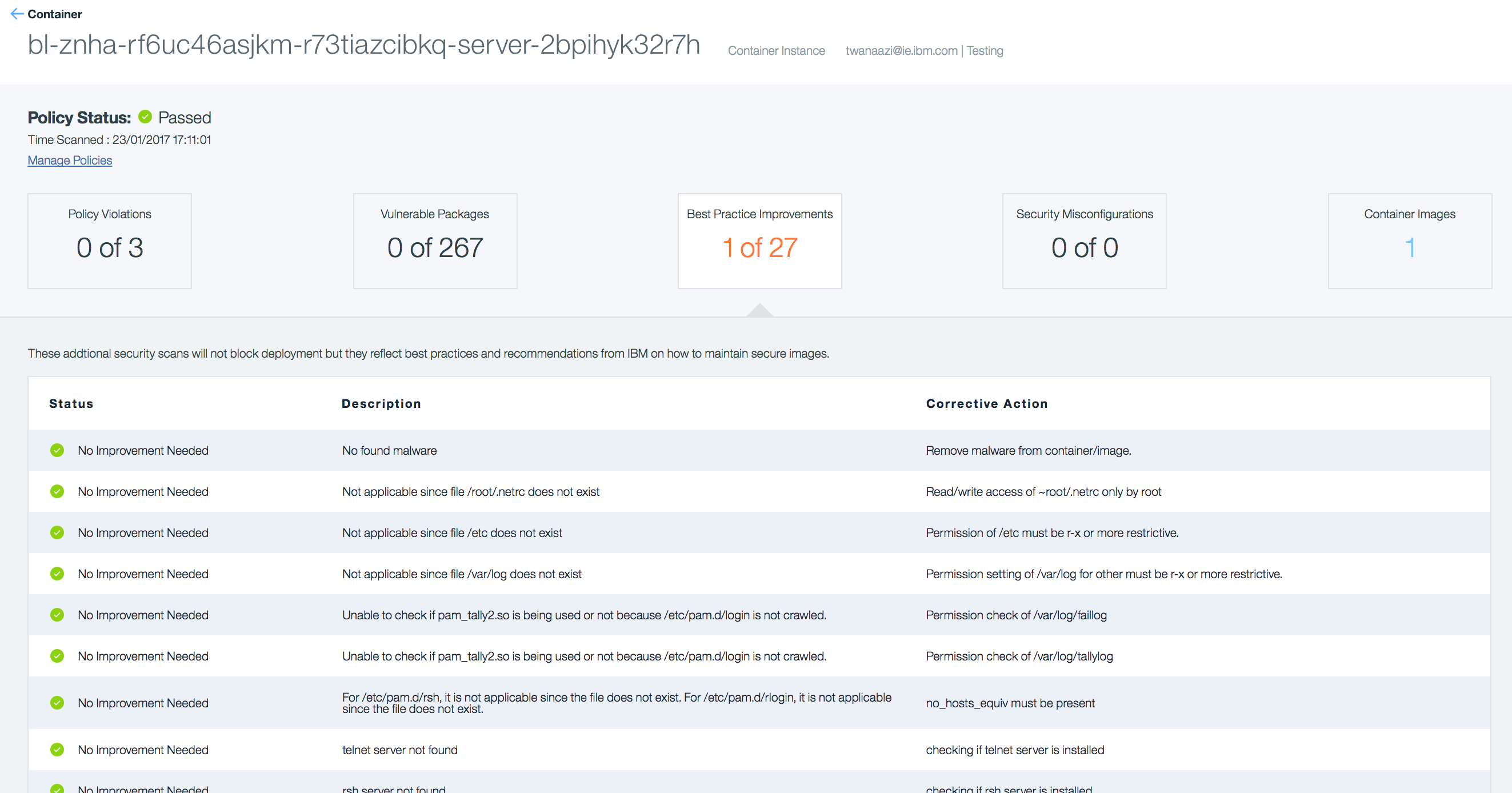Click the Status column header

coord(71,403)
